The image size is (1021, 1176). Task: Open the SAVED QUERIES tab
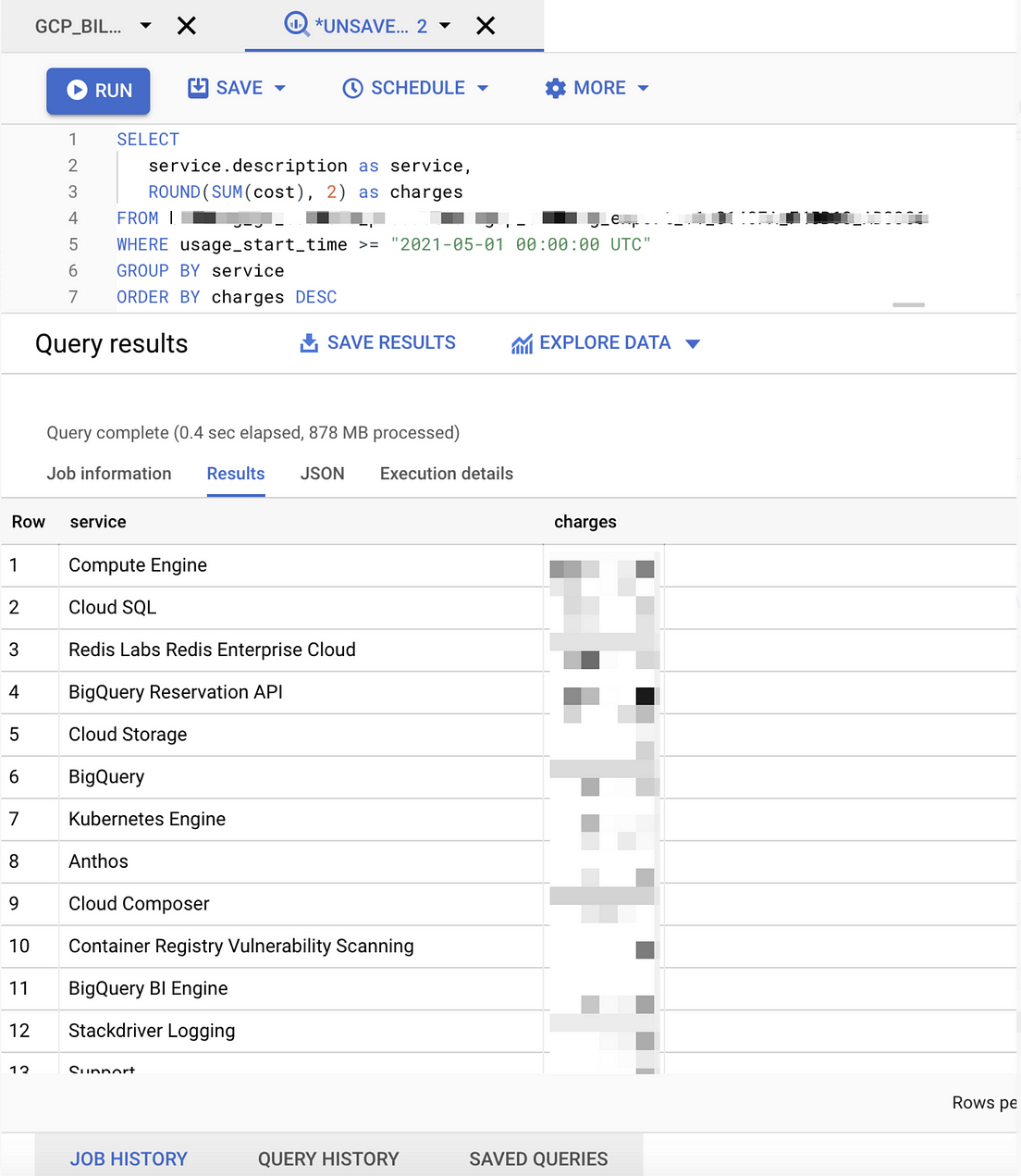click(x=538, y=1158)
